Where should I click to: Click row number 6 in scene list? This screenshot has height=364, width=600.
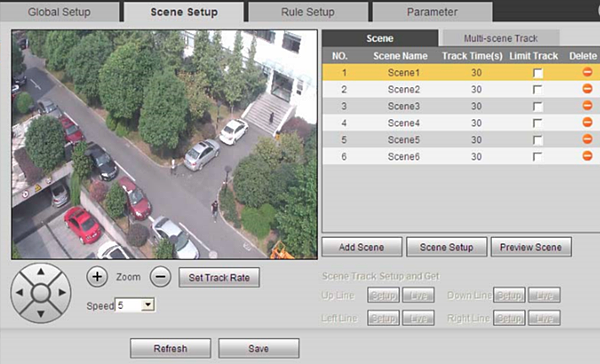(x=344, y=157)
